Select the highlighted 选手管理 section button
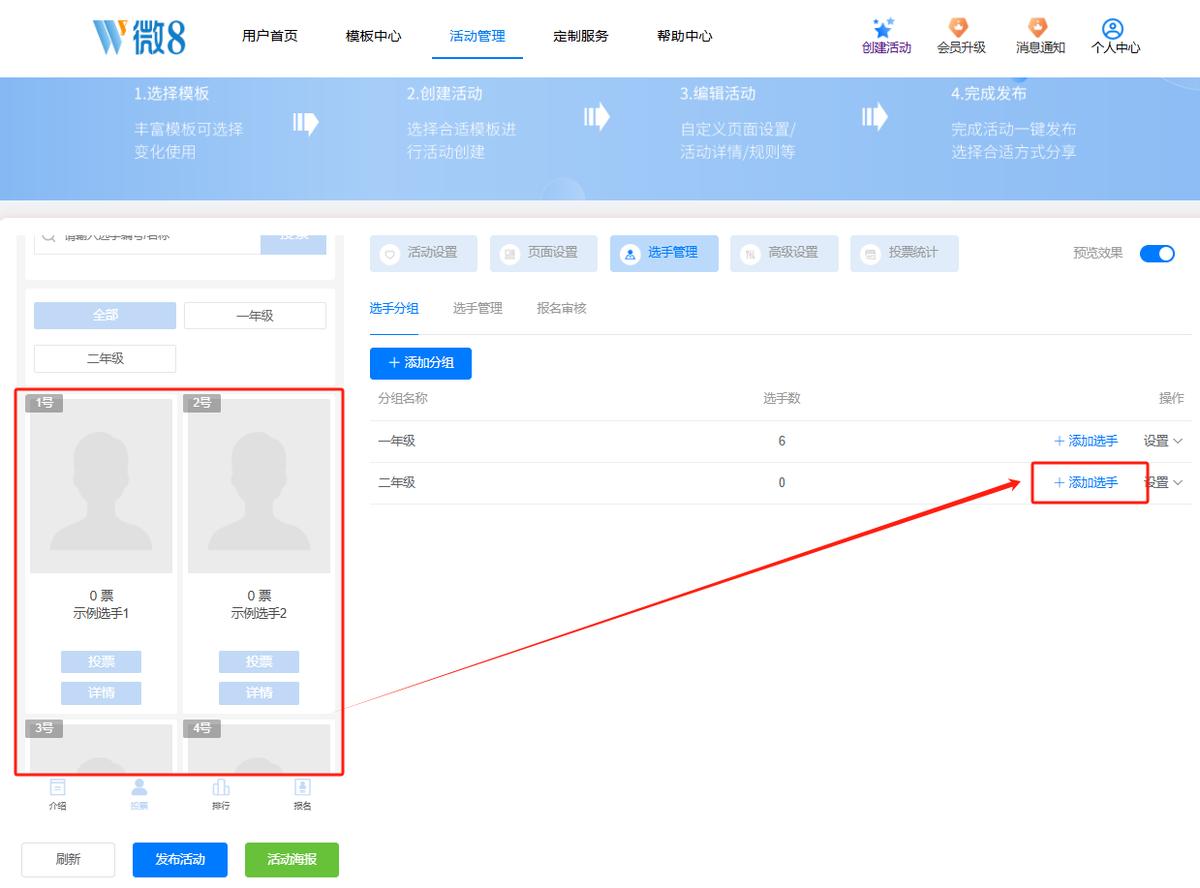This screenshot has width=1200, height=888. pyautogui.click(x=664, y=254)
